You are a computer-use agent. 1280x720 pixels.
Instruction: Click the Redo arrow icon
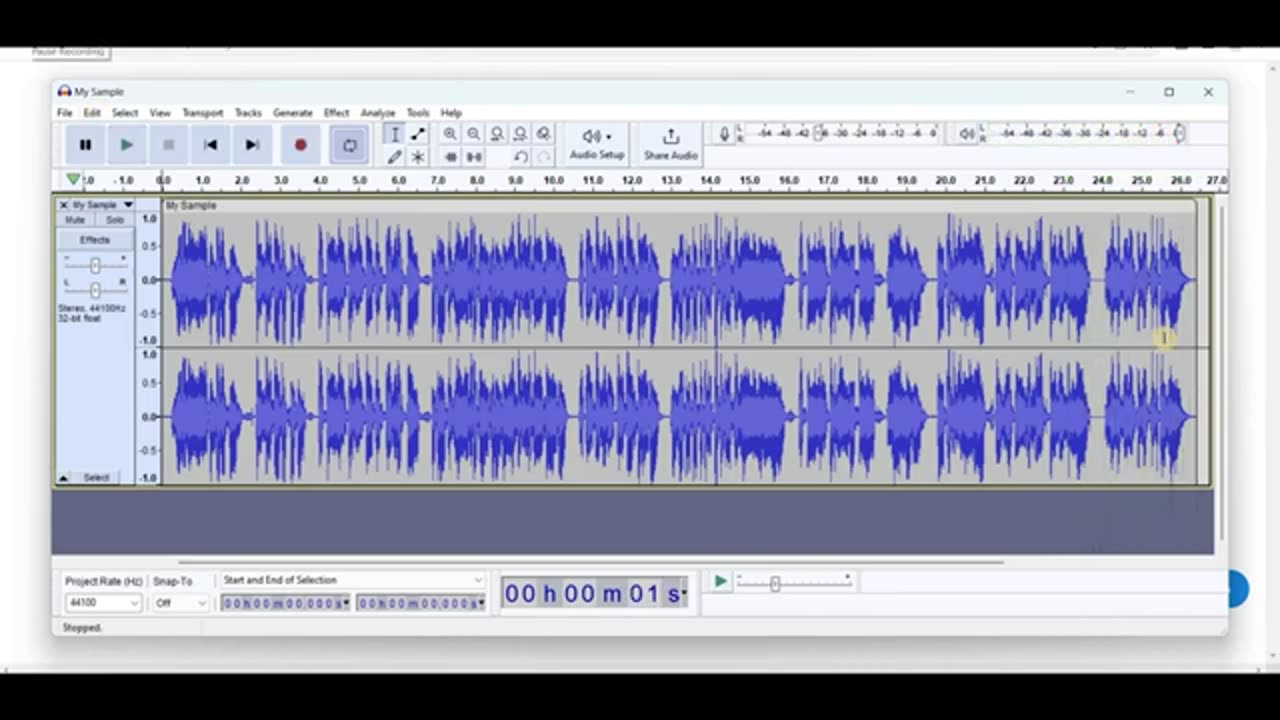(543, 157)
